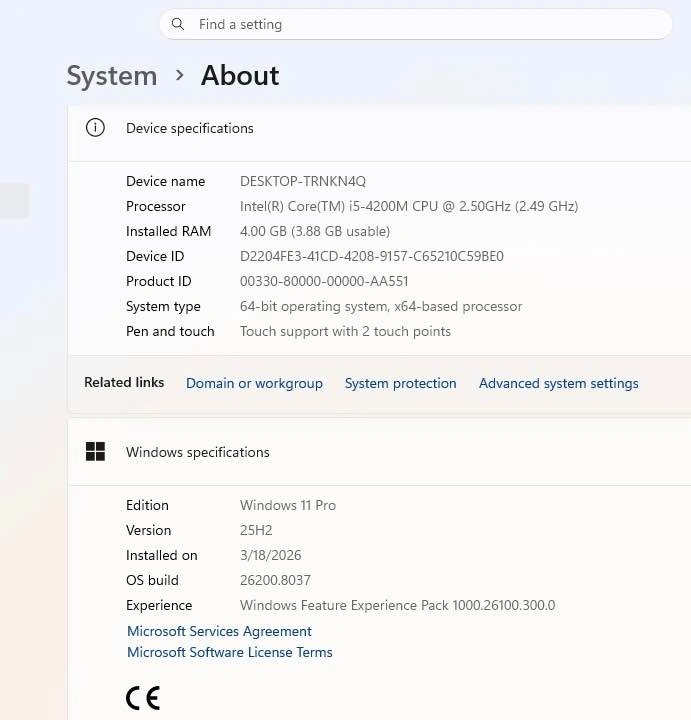Open Microsoft Services Agreement link

tap(219, 631)
